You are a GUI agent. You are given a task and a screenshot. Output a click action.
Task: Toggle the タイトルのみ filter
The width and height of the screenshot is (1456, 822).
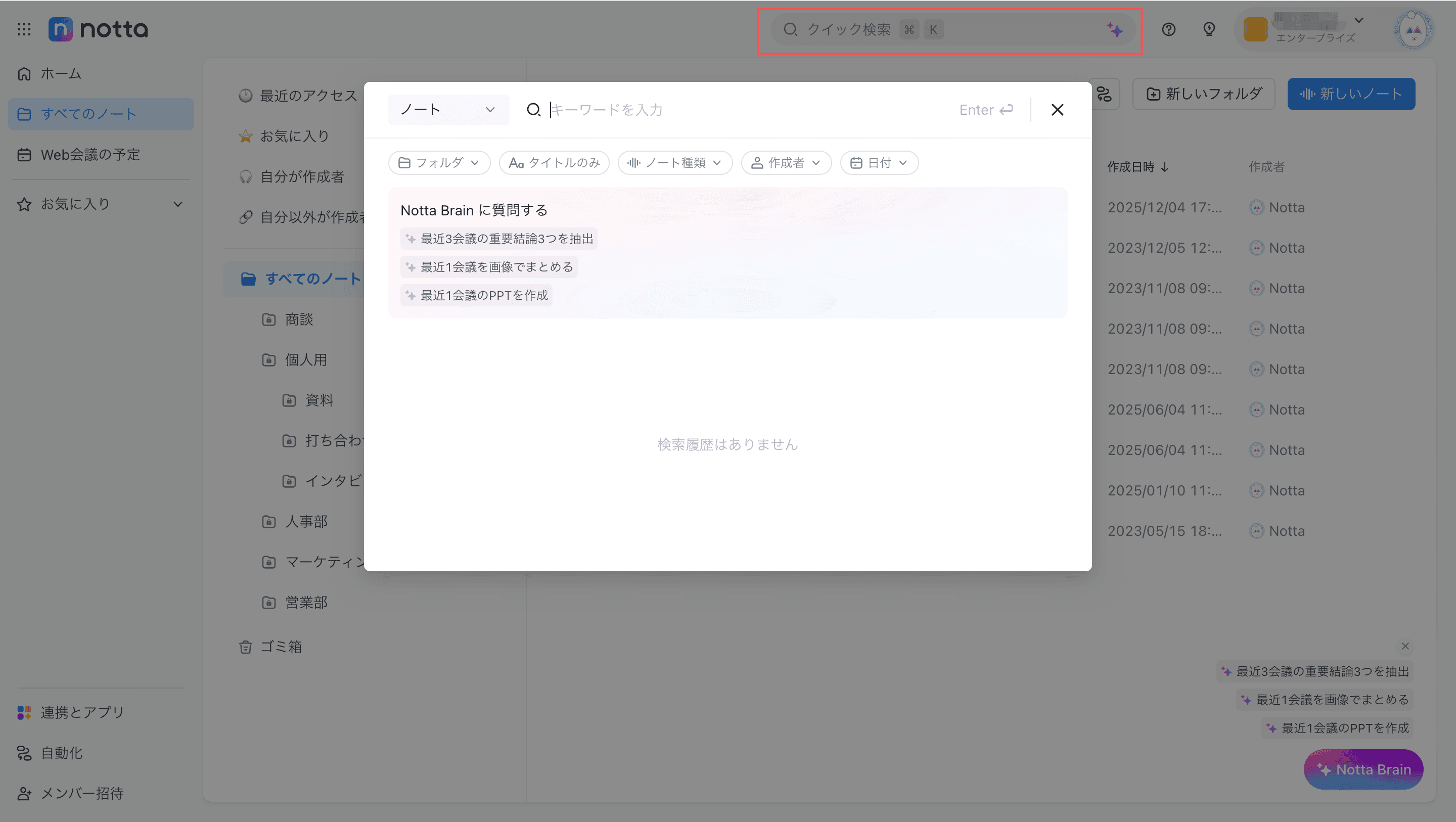coord(554,163)
